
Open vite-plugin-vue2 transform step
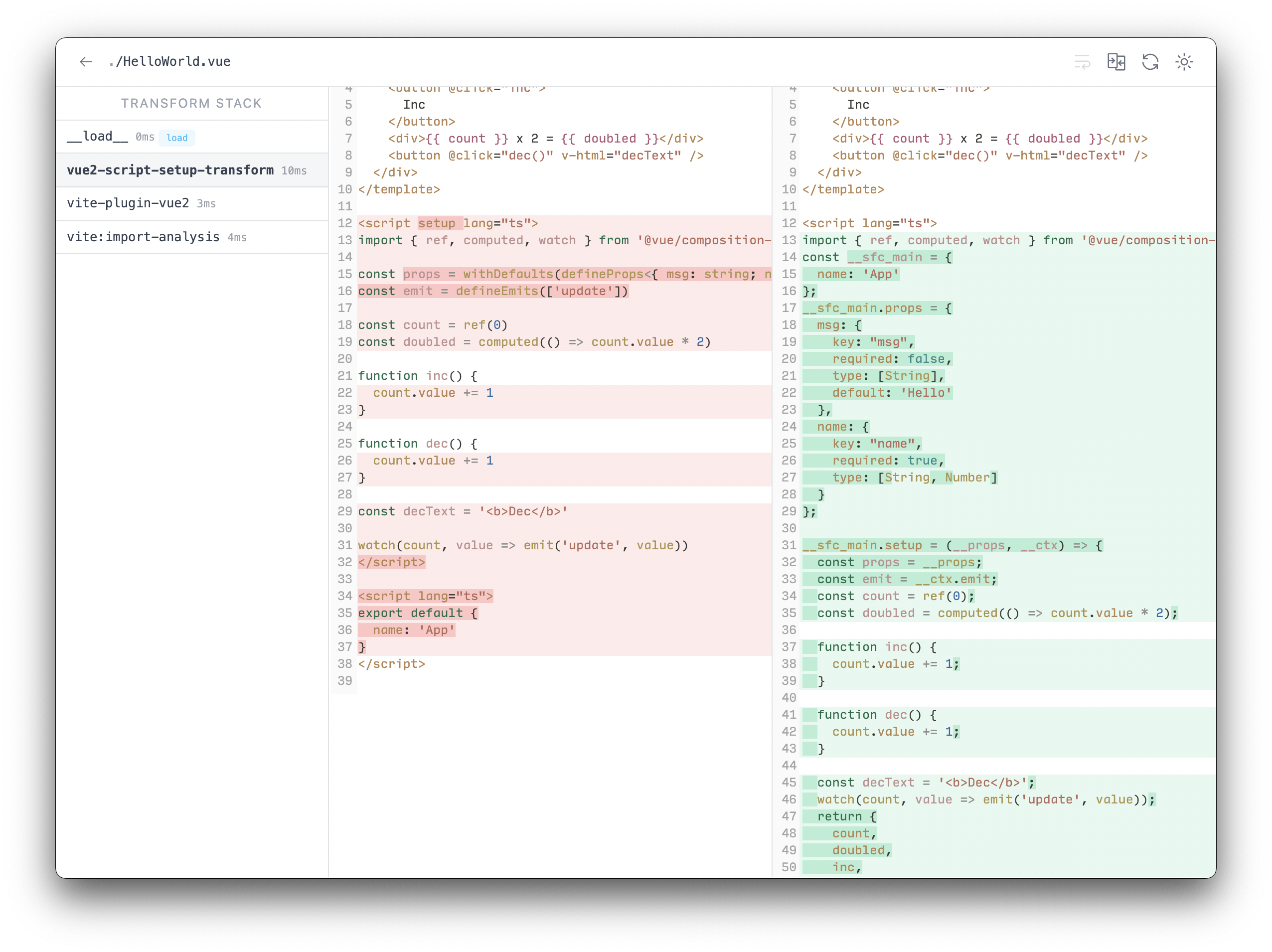[192, 203]
